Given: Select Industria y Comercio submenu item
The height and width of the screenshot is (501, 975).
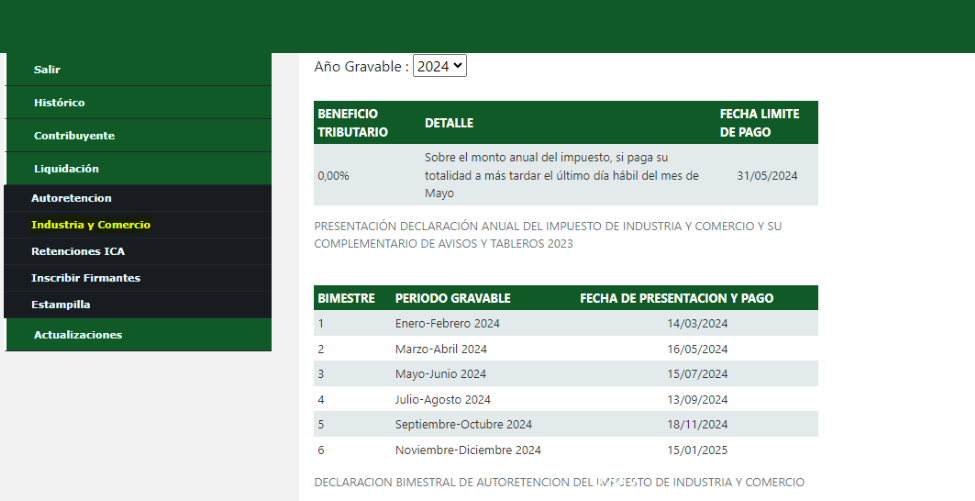Looking at the screenshot, I should click(x=137, y=225).
